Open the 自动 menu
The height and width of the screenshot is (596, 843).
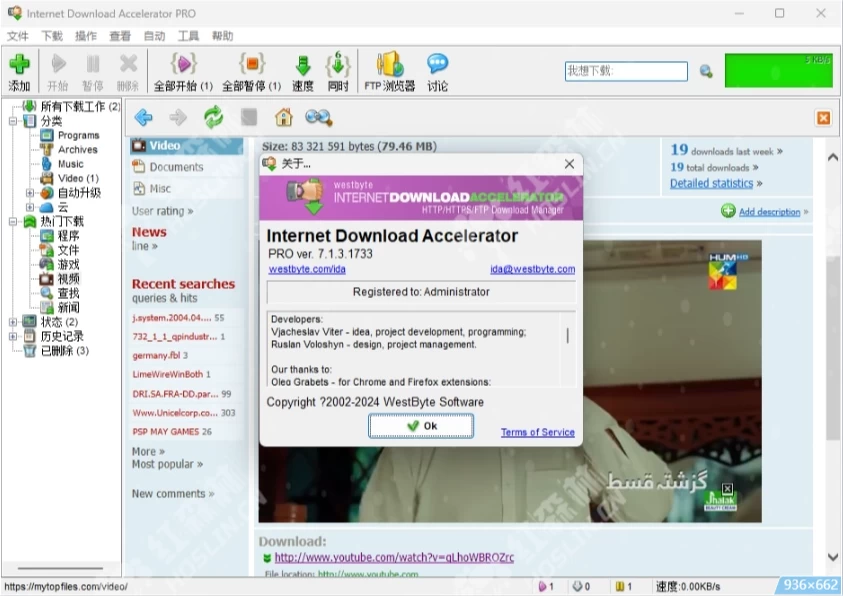[x=154, y=36]
